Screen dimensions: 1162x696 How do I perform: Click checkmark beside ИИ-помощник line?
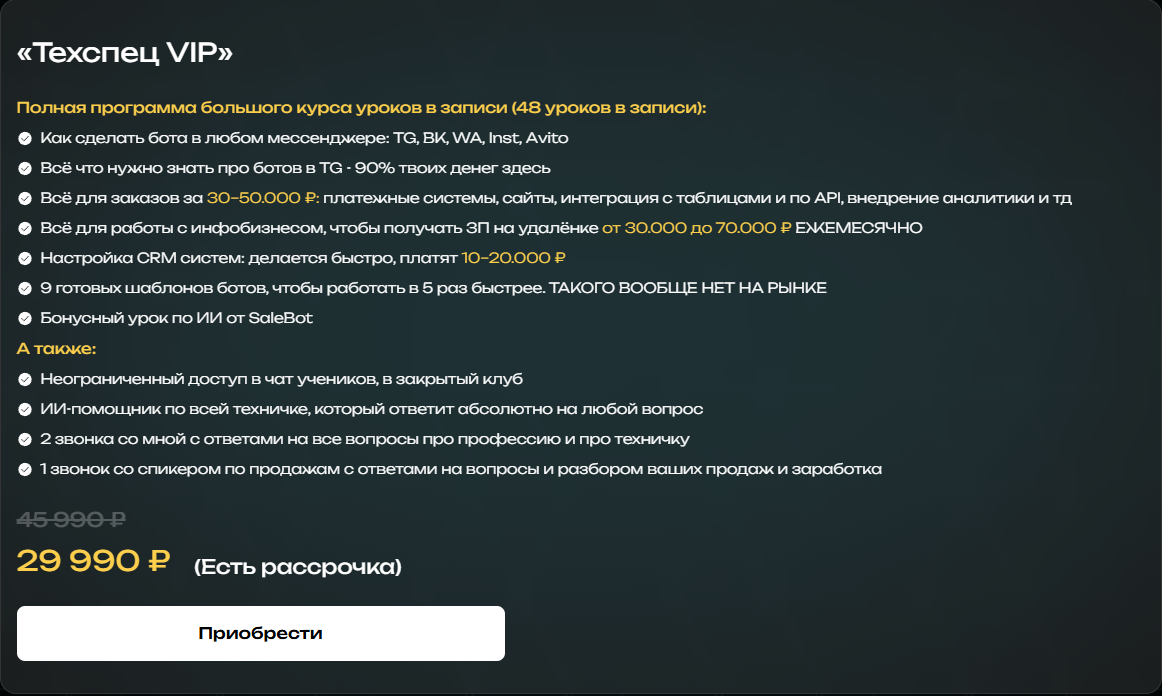click(x=25, y=409)
